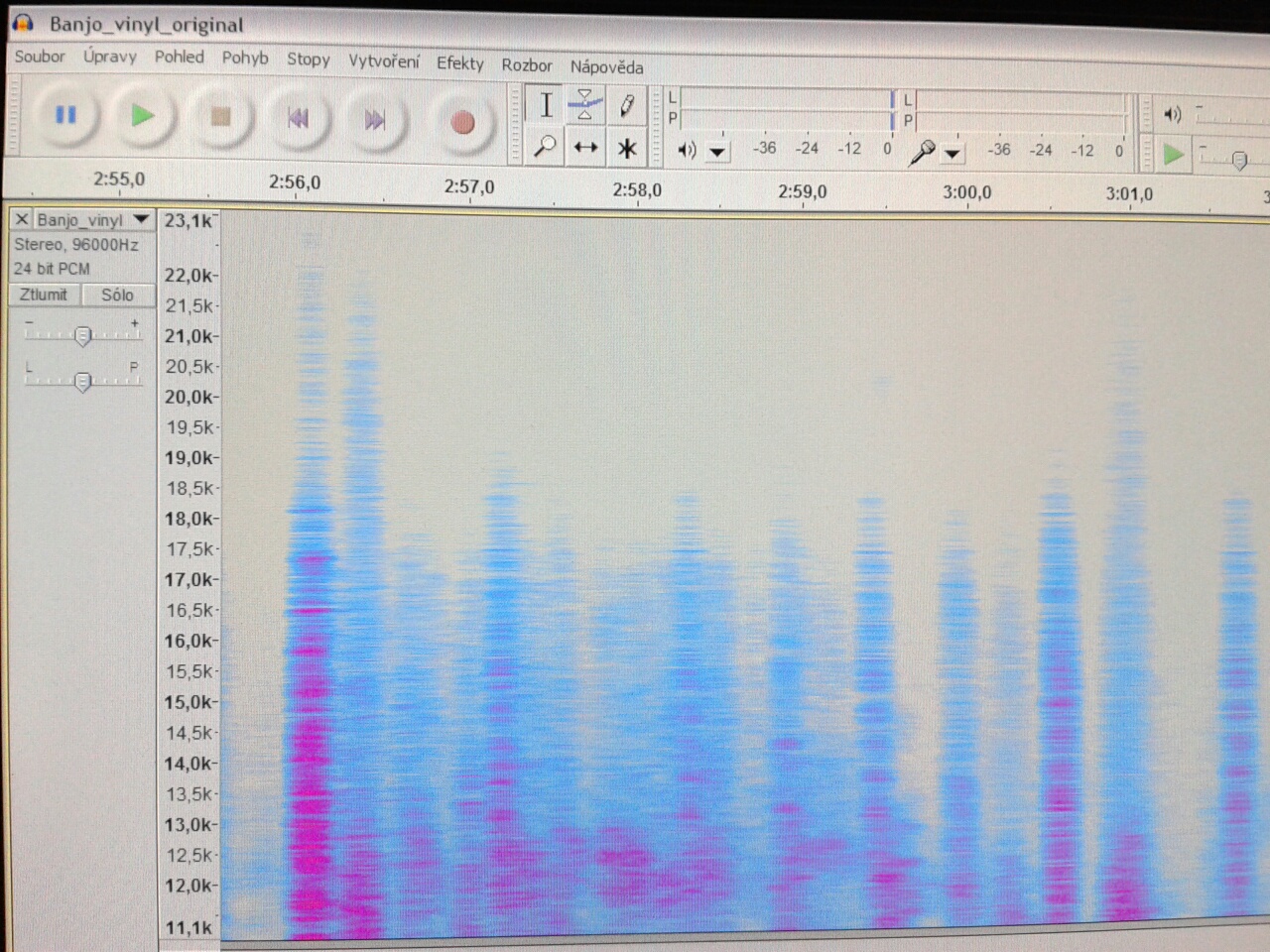Screen dimensions: 1270x952
Task: Click the input recording level meter
Action: [1020, 111]
